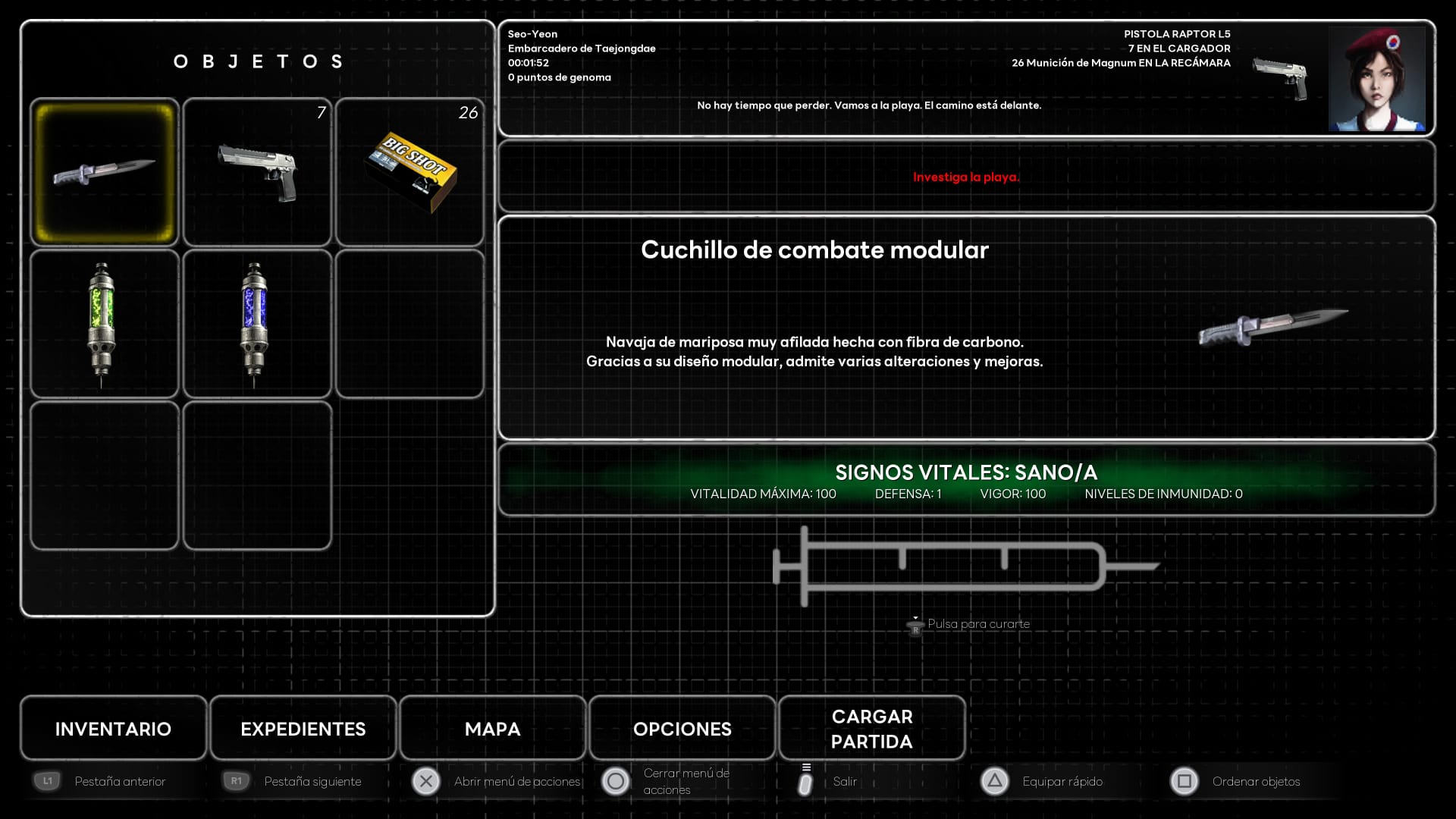1456x819 pixels.
Task: Click the R1 Pestaña siguiente button
Action: [236, 781]
